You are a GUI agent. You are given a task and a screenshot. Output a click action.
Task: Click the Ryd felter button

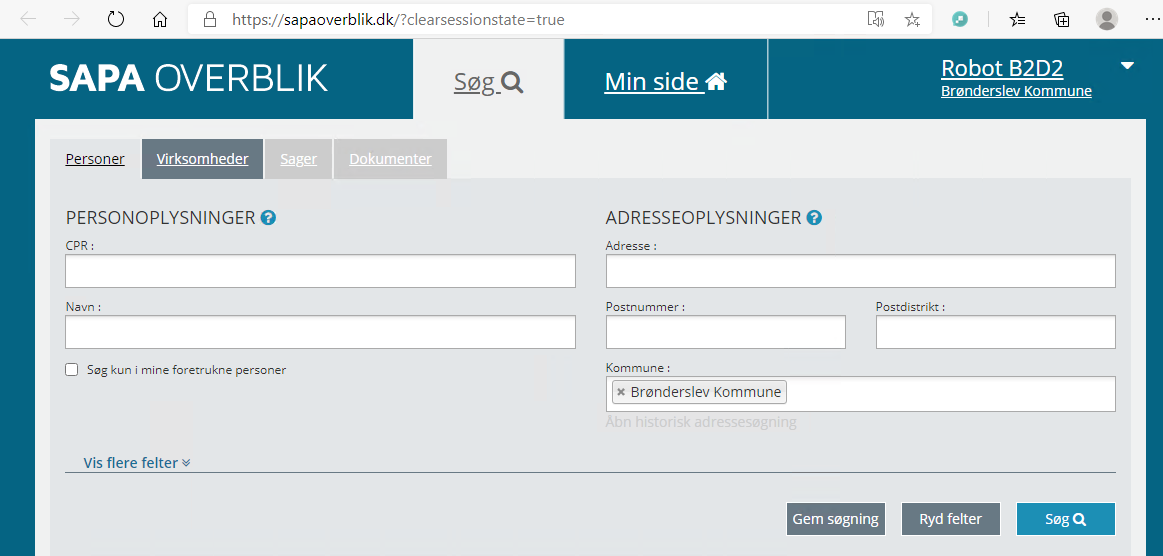pyautogui.click(x=950, y=519)
